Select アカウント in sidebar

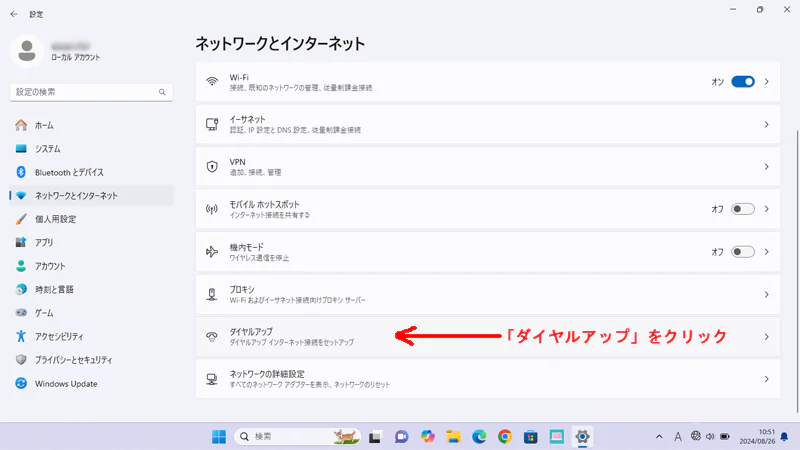pyautogui.click(x=92, y=266)
